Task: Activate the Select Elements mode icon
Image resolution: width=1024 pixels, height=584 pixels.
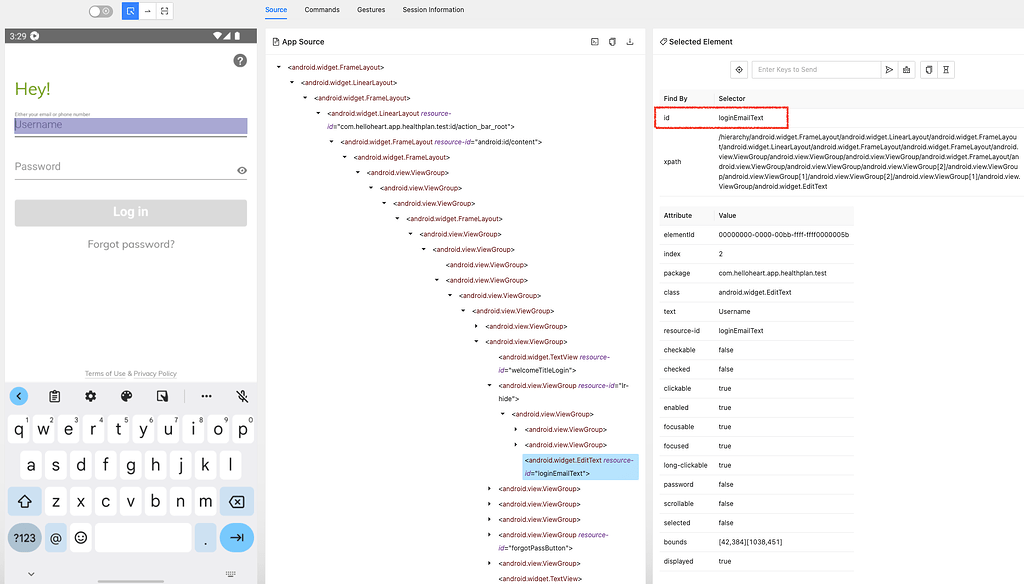Action: pos(131,10)
